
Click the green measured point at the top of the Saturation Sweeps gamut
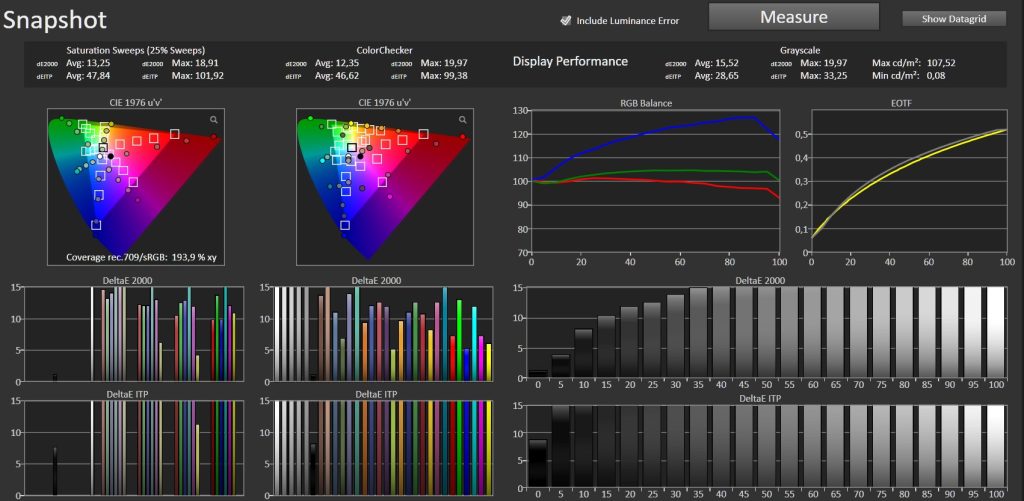pyautogui.click(x=62, y=119)
